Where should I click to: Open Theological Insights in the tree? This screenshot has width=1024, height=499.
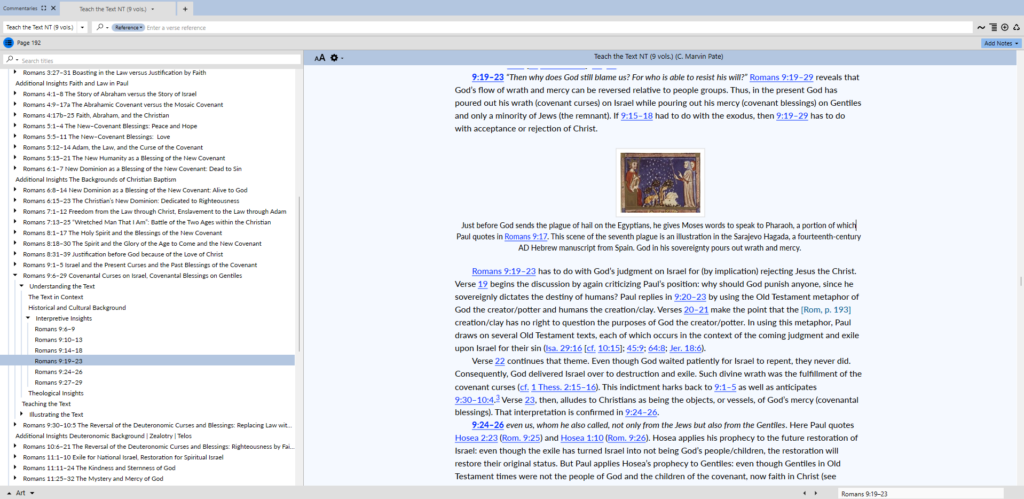pyautogui.click(x=56, y=393)
